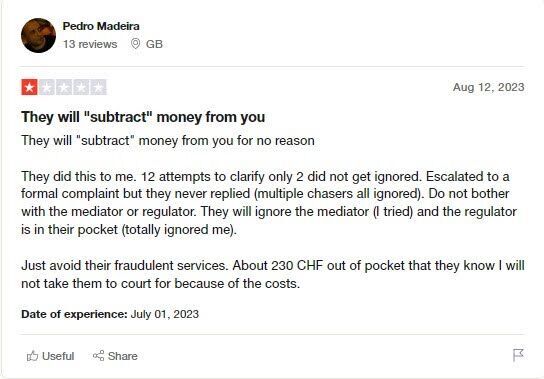Click the fourth grey star in rating
The height and width of the screenshot is (379, 544).
click(x=81, y=87)
